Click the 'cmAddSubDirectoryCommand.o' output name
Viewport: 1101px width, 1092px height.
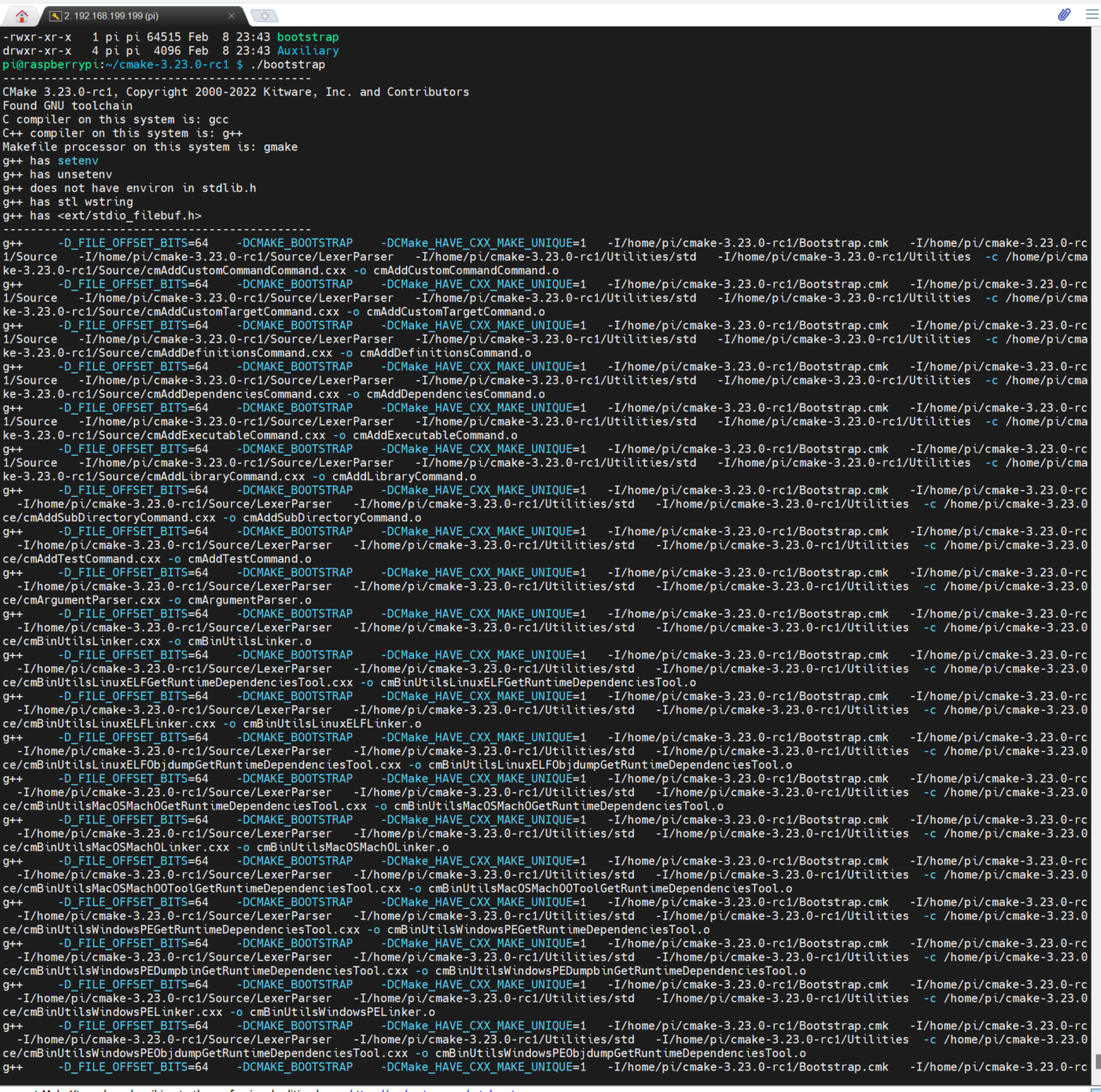tap(332, 518)
